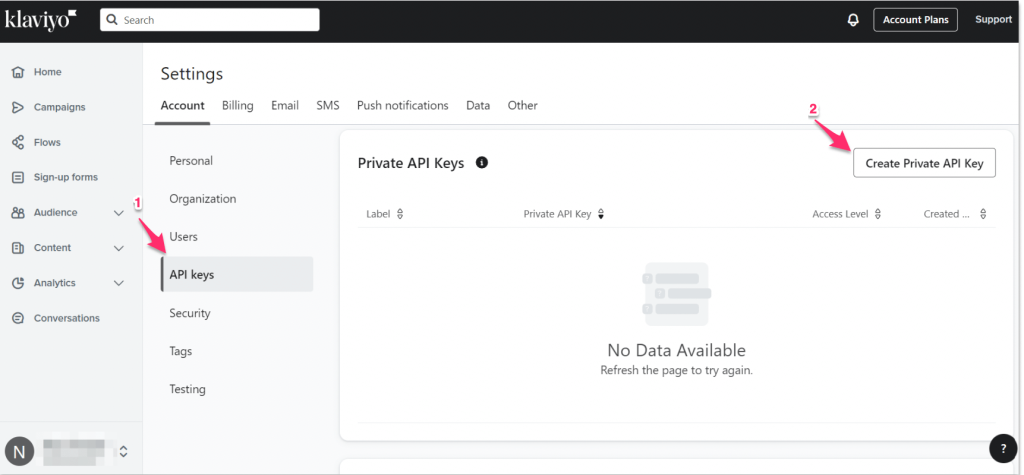Screen dimensions: 1024x475
Task: Click the Private API Key column header
Action: [557, 214]
